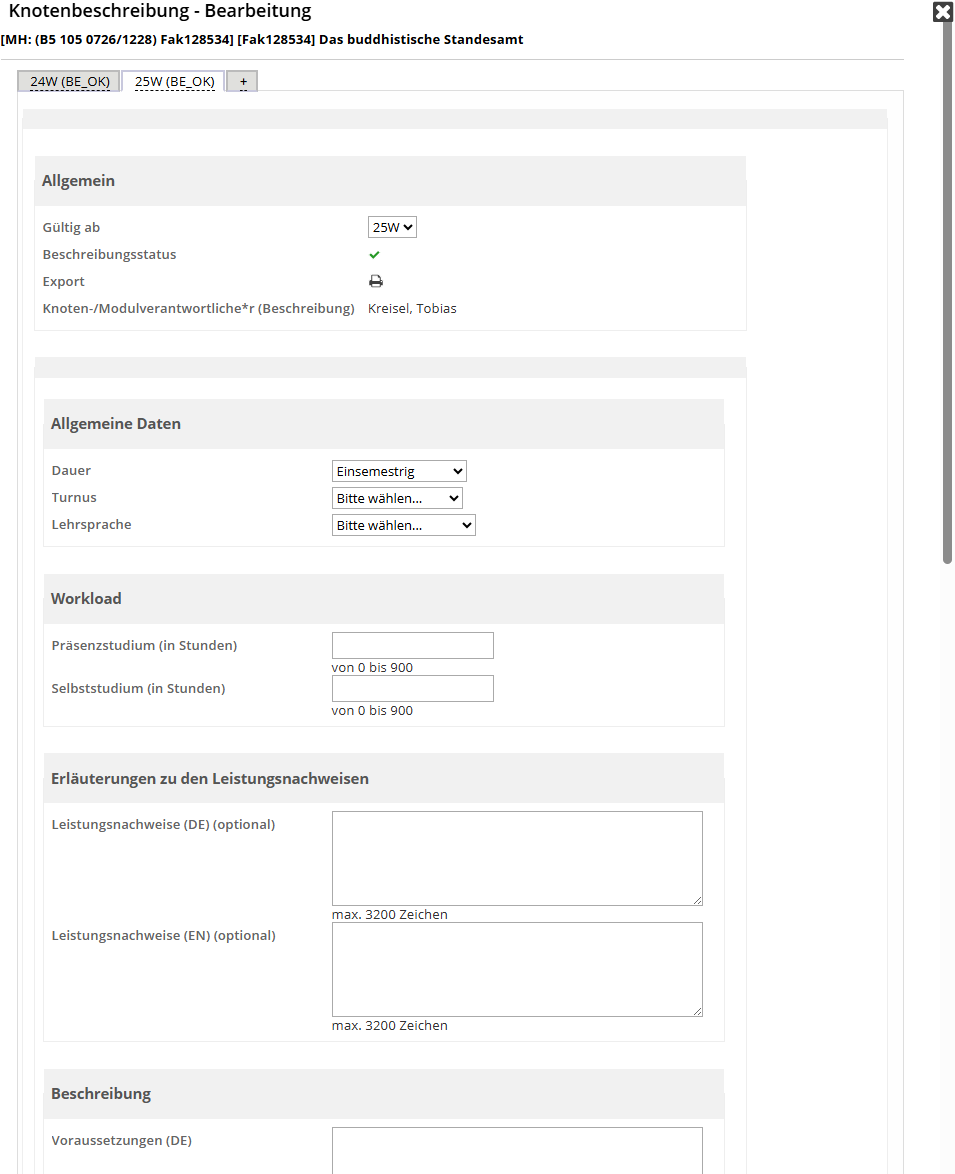
Task: Focus the Voraussetzungen (DE) text area
Action: pyautogui.click(x=516, y=1150)
